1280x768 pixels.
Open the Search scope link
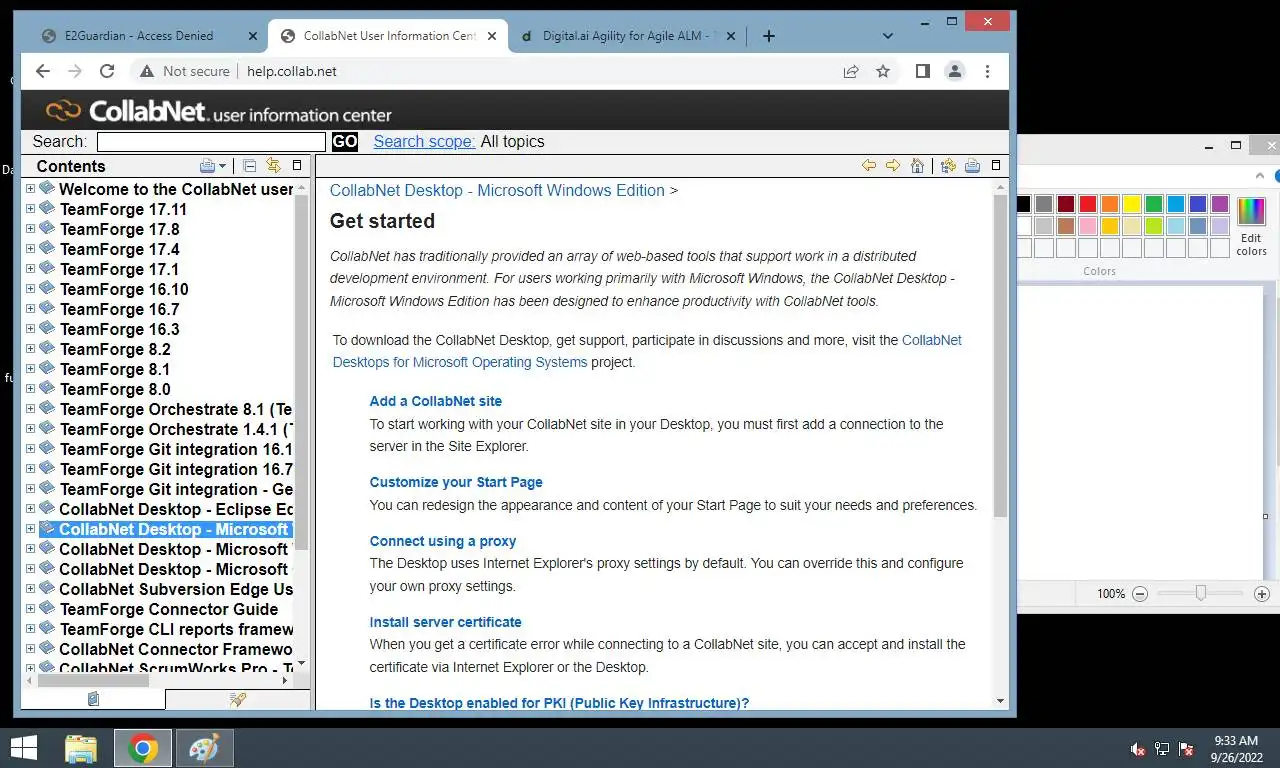[x=424, y=141]
